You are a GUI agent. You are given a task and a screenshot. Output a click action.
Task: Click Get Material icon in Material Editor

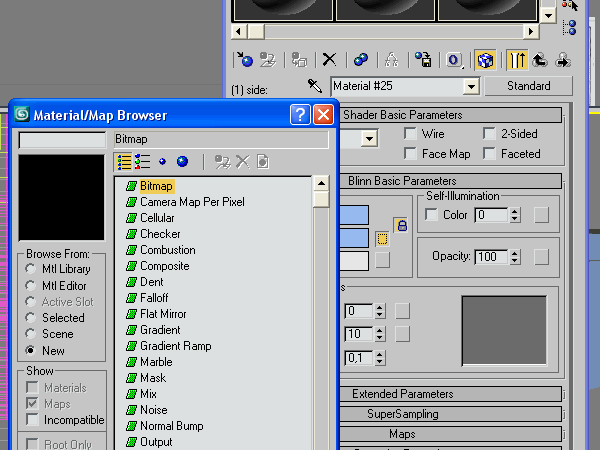click(245, 60)
